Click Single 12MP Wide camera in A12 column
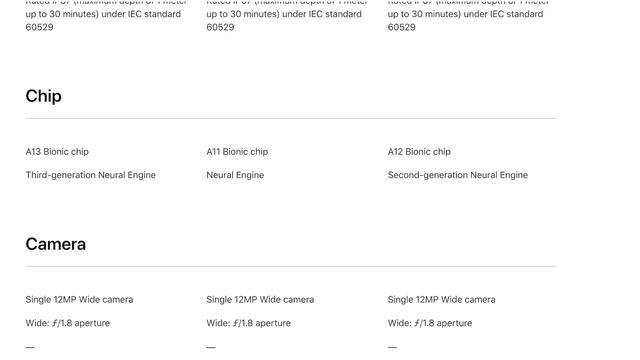 pyautogui.click(x=441, y=300)
